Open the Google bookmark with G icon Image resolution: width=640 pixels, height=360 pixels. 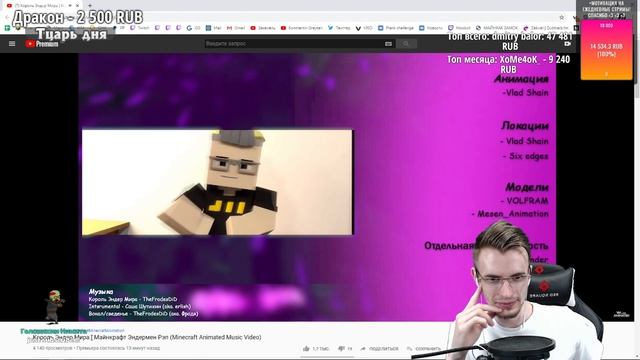tap(193, 28)
